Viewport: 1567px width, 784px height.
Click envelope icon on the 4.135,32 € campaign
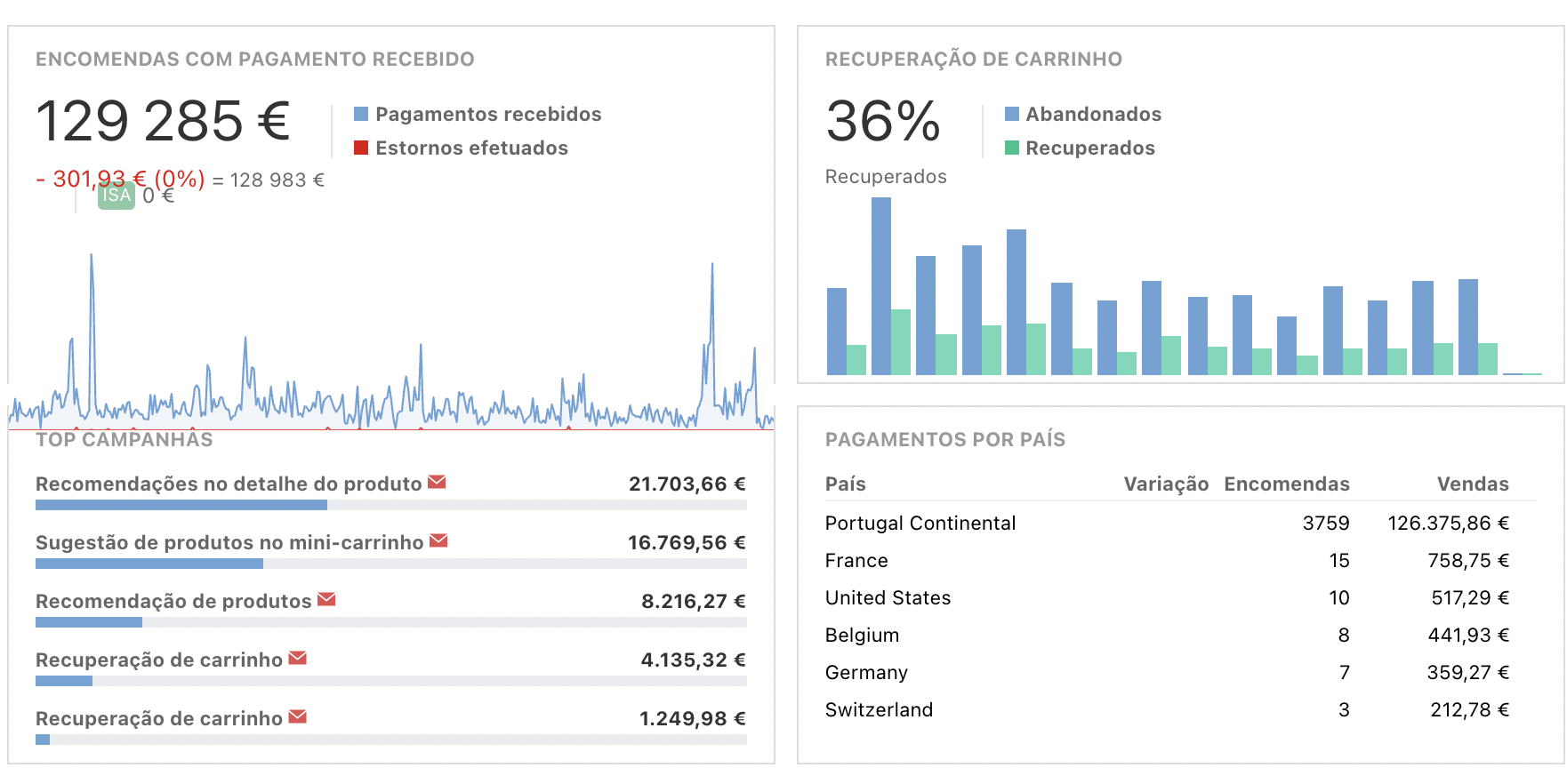[298, 658]
